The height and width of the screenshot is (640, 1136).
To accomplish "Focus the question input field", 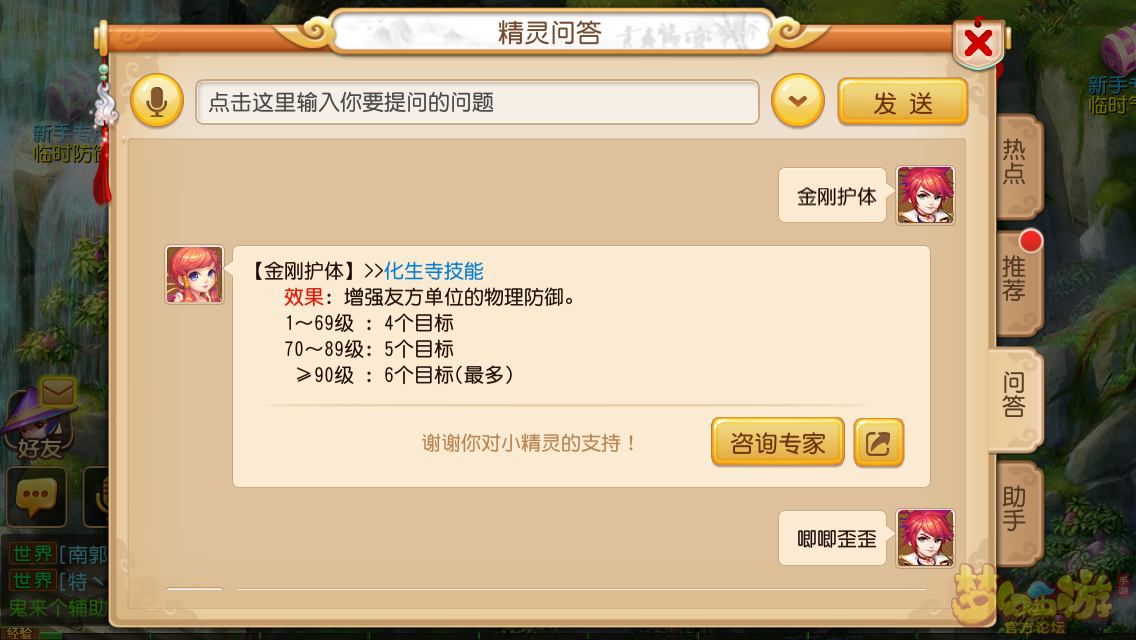I will (x=477, y=102).
